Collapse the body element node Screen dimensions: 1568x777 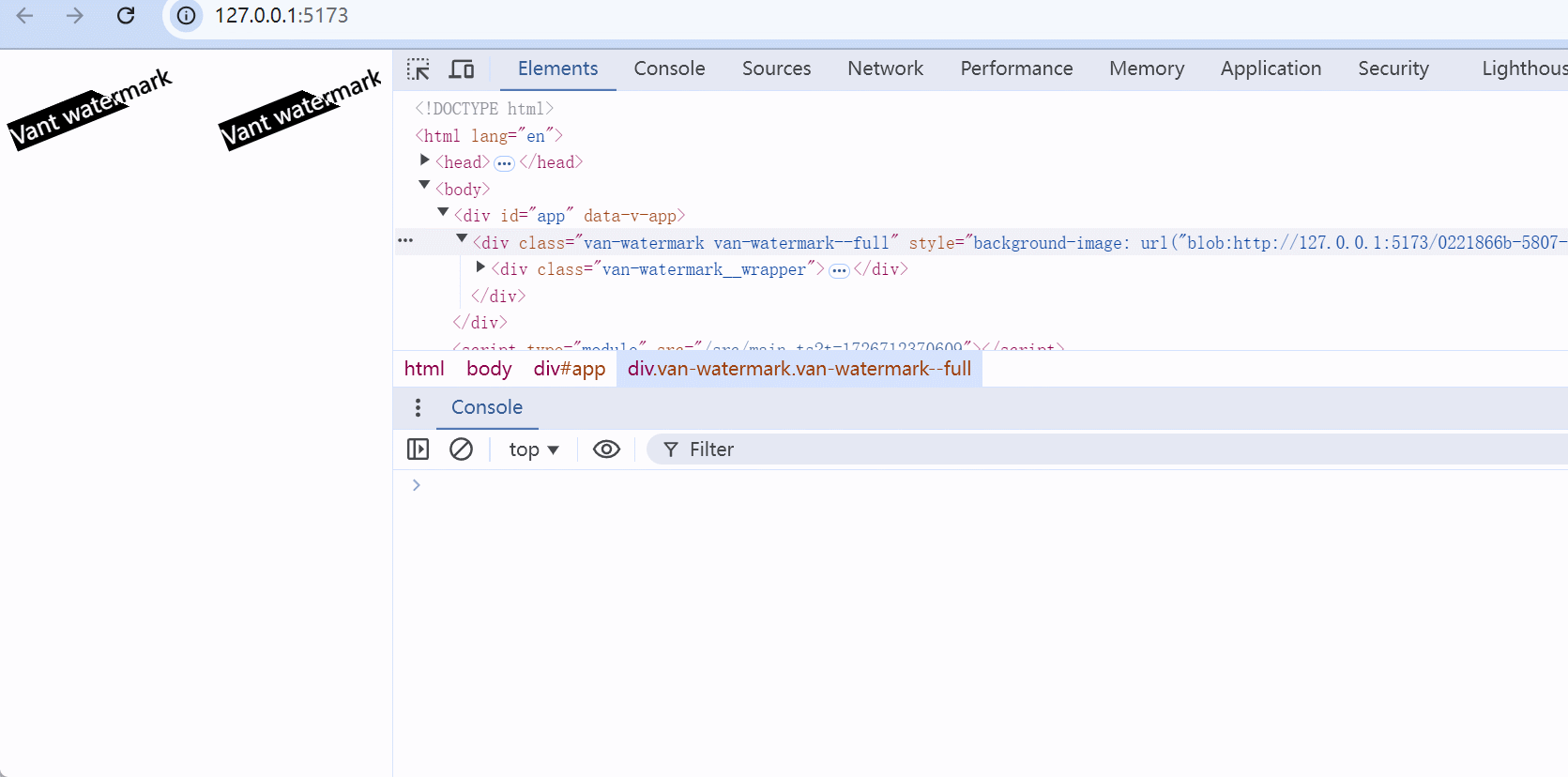point(424,186)
